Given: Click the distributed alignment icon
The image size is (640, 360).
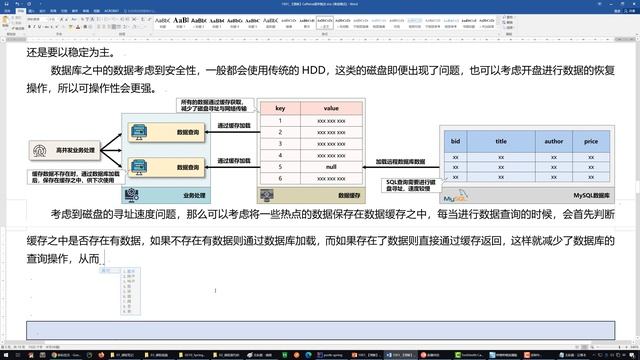Looking at the screenshot, I should (x=120, y=27).
